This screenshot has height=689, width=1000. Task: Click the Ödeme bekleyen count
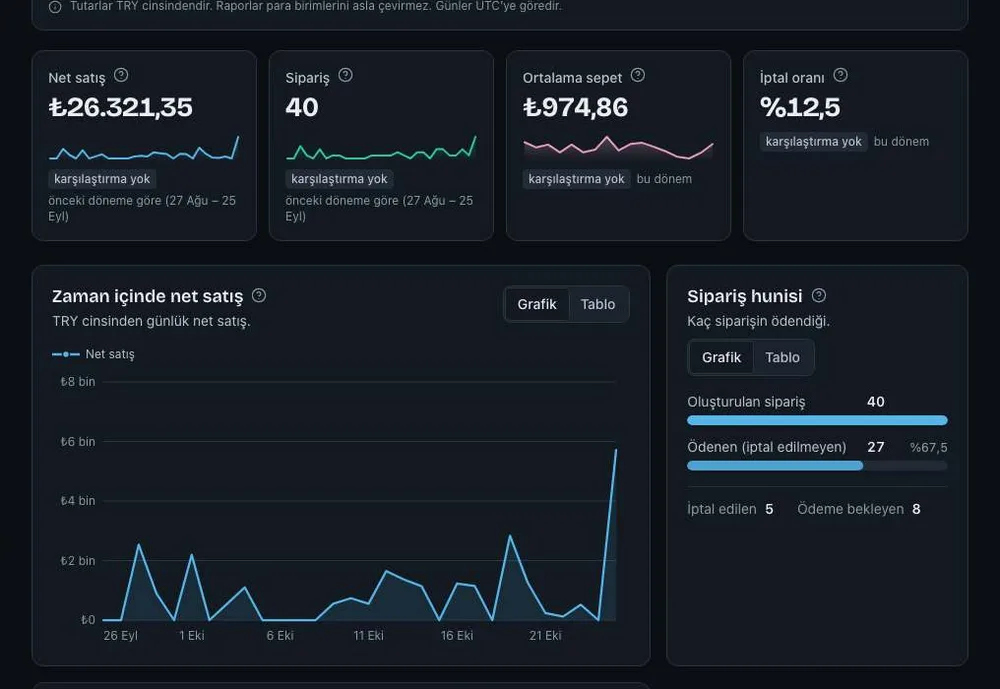916,509
